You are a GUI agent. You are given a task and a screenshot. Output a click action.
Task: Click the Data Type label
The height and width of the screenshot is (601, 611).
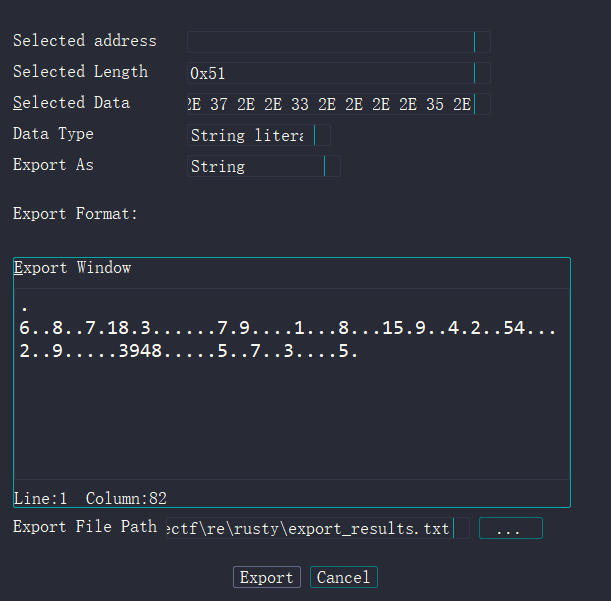coord(53,134)
